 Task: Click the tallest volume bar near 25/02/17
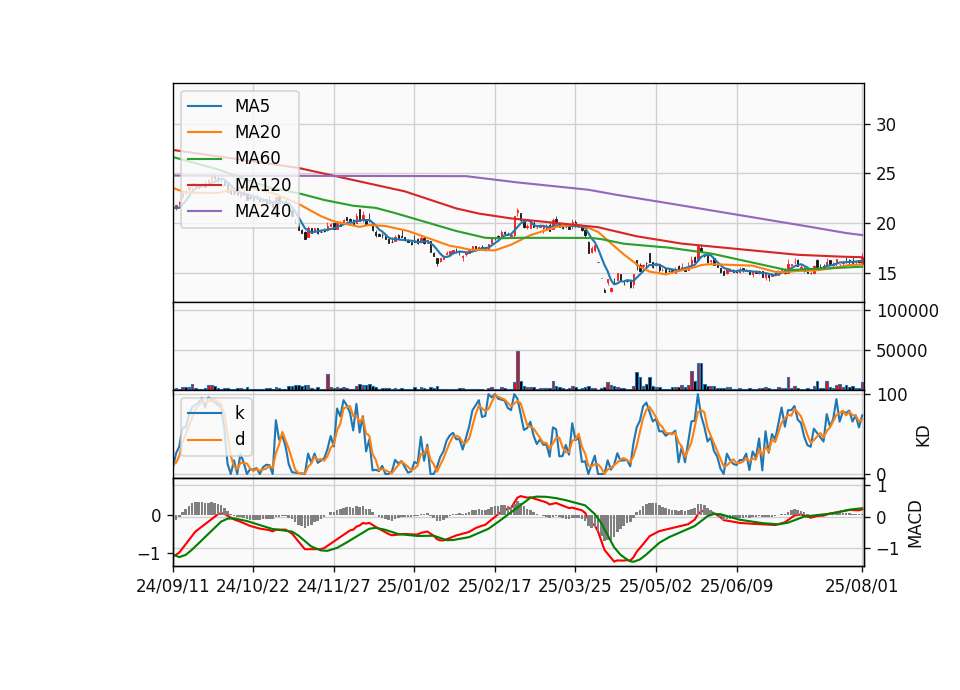point(518,370)
